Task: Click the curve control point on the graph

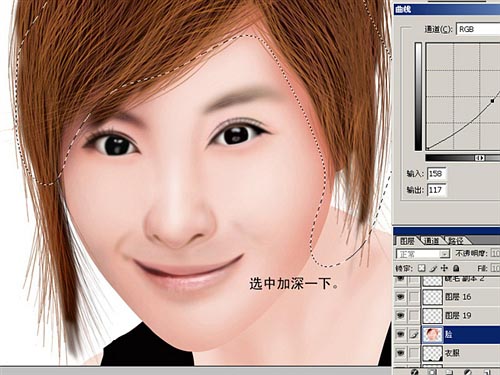Action: tap(492, 100)
